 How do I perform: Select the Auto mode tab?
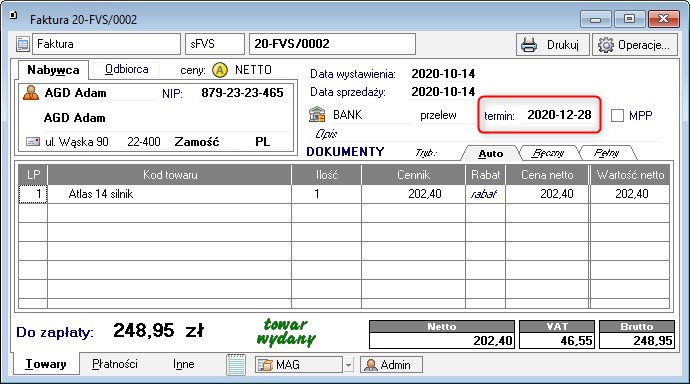click(x=490, y=153)
